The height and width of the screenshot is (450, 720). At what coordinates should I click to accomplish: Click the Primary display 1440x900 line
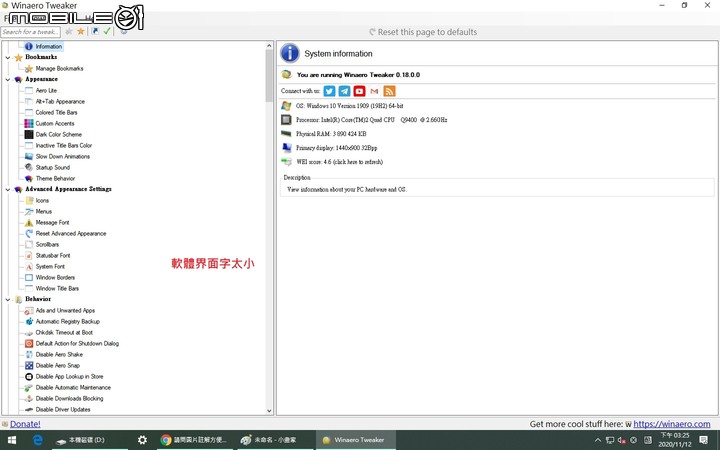tap(336, 148)
